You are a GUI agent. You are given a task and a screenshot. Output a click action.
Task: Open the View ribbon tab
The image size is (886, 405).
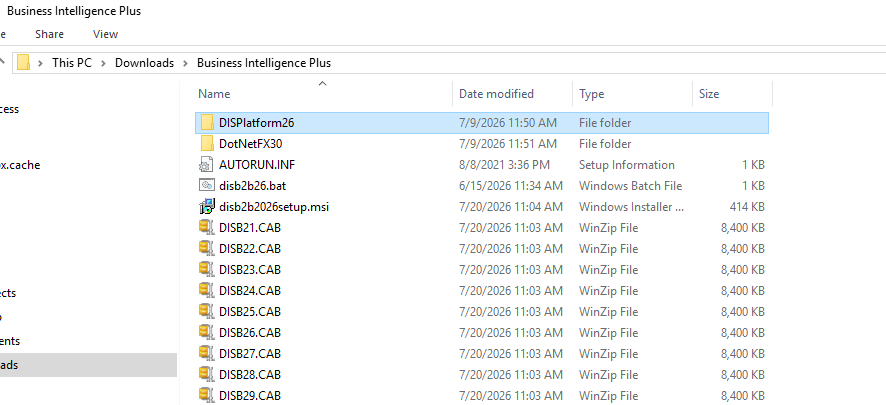coord(105,34)
